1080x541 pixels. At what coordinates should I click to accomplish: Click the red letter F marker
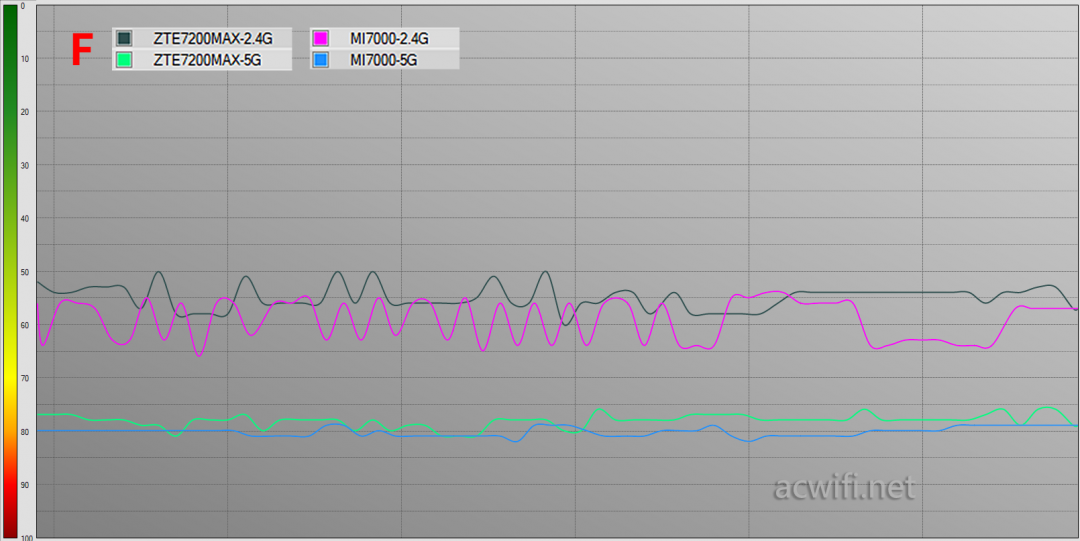coord(82,50)
